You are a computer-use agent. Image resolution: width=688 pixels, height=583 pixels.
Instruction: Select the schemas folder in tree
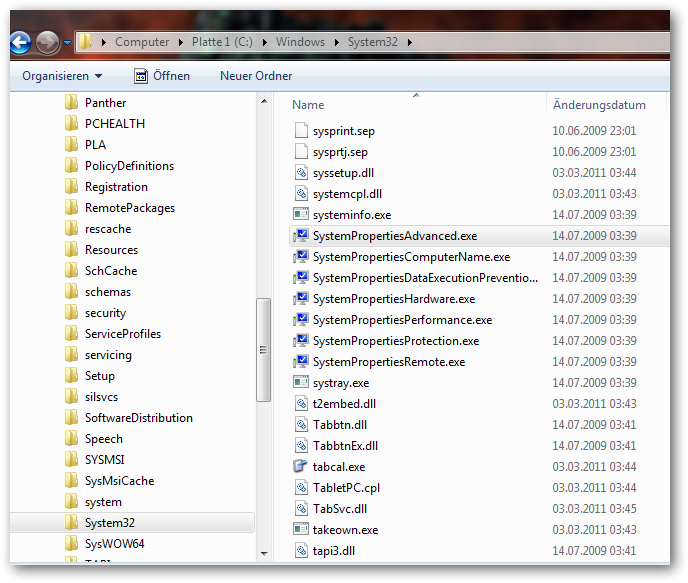(108, 292)
